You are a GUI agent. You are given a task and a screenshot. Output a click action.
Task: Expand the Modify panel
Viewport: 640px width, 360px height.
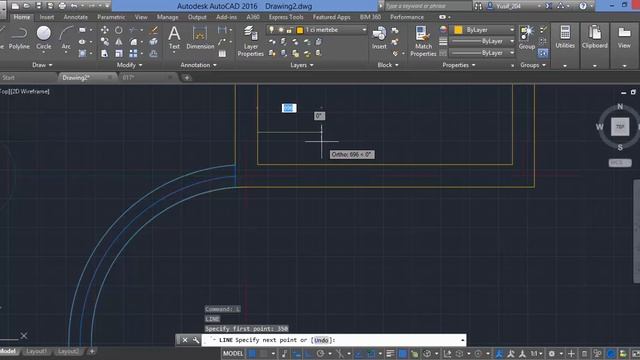129,65
